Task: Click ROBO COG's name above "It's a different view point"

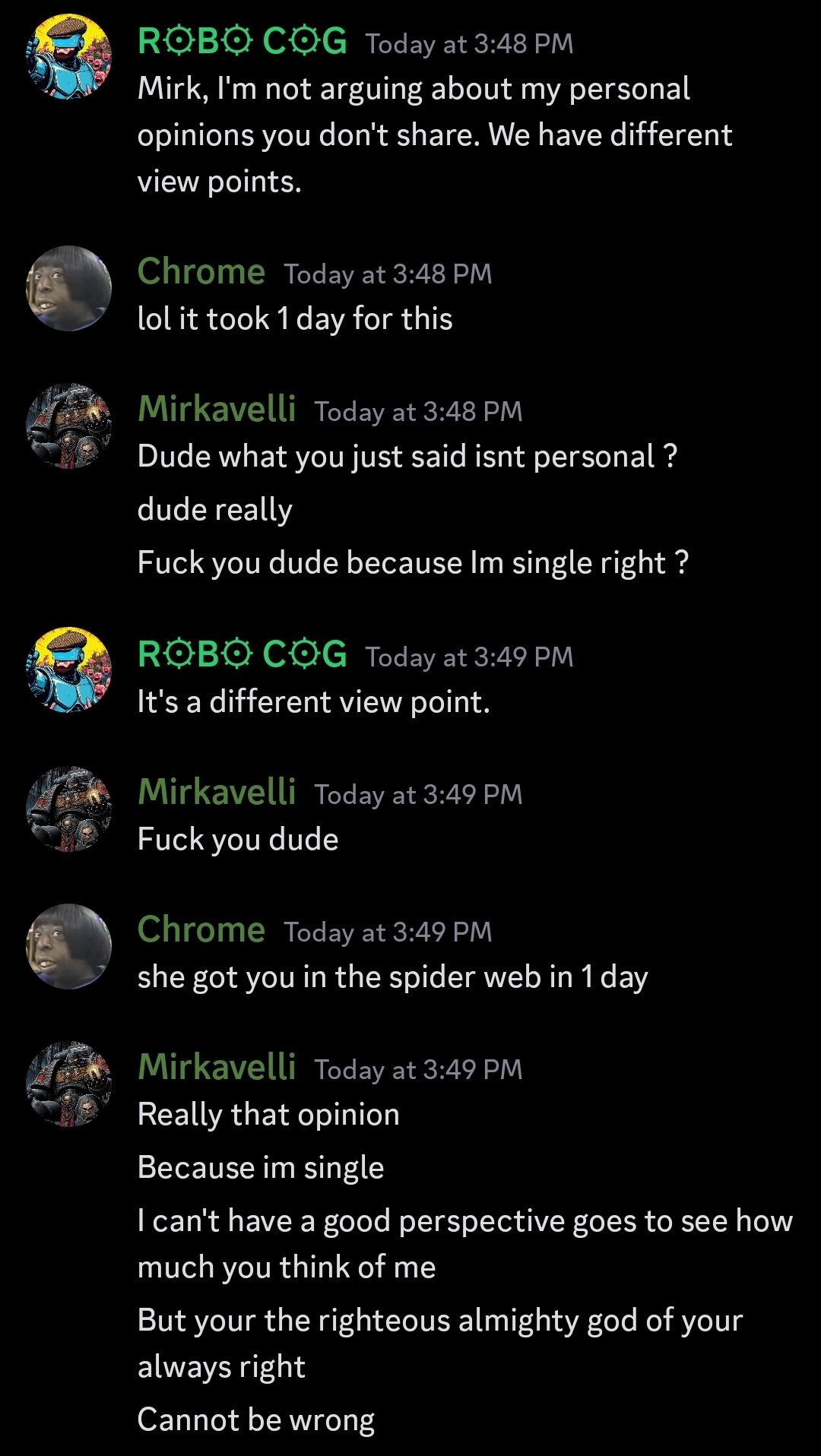Action: click(242, 655)
